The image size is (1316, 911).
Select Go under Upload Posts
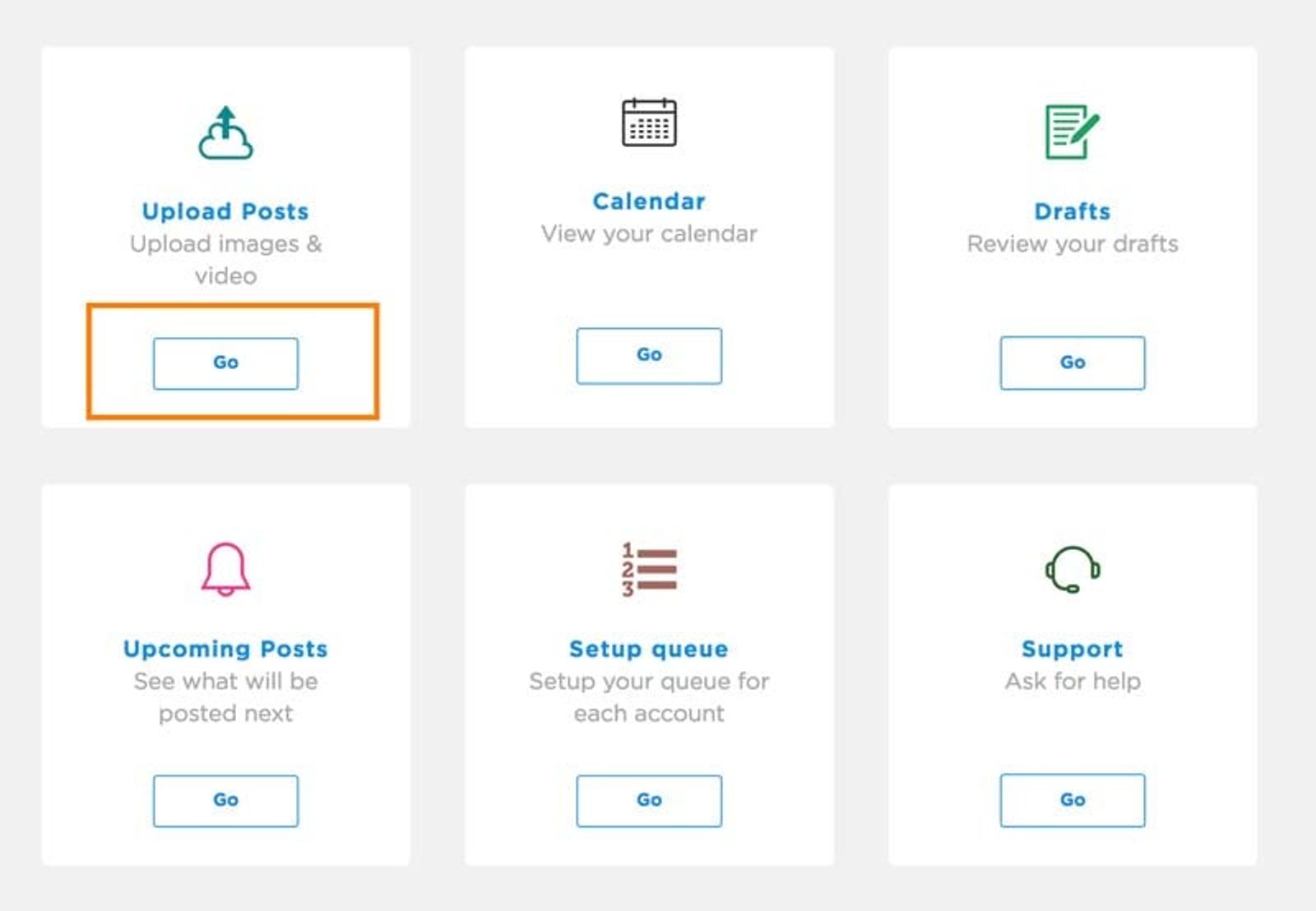pyautogui.click(x=225, y=363)
